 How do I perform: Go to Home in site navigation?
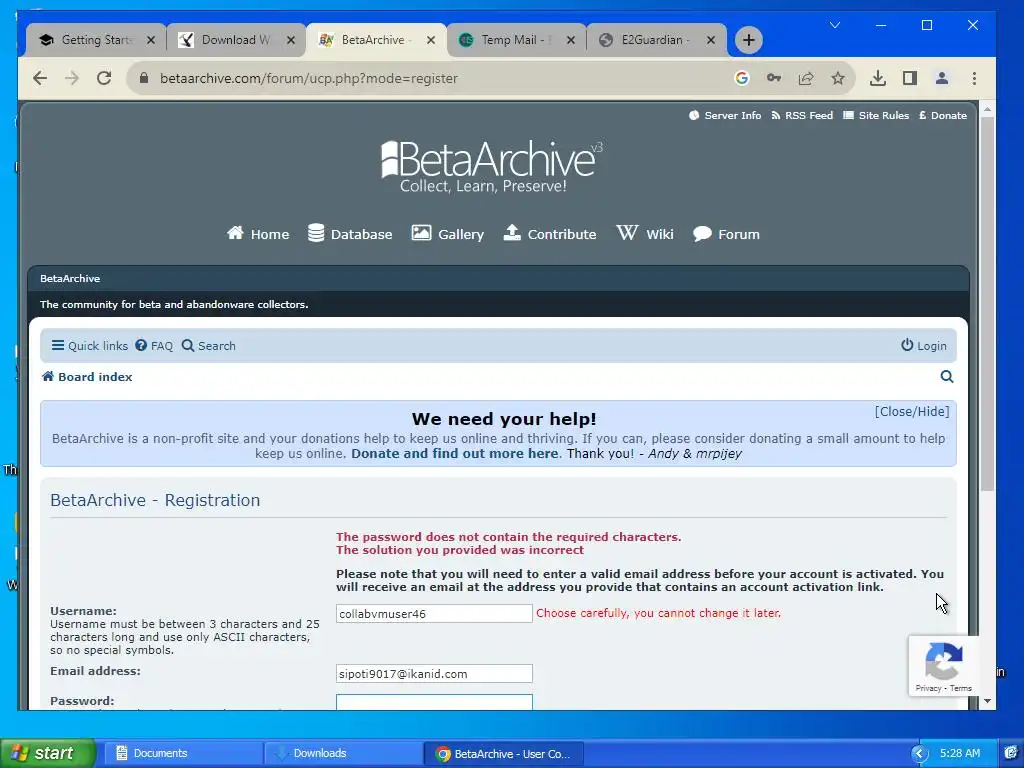(258, 234)
